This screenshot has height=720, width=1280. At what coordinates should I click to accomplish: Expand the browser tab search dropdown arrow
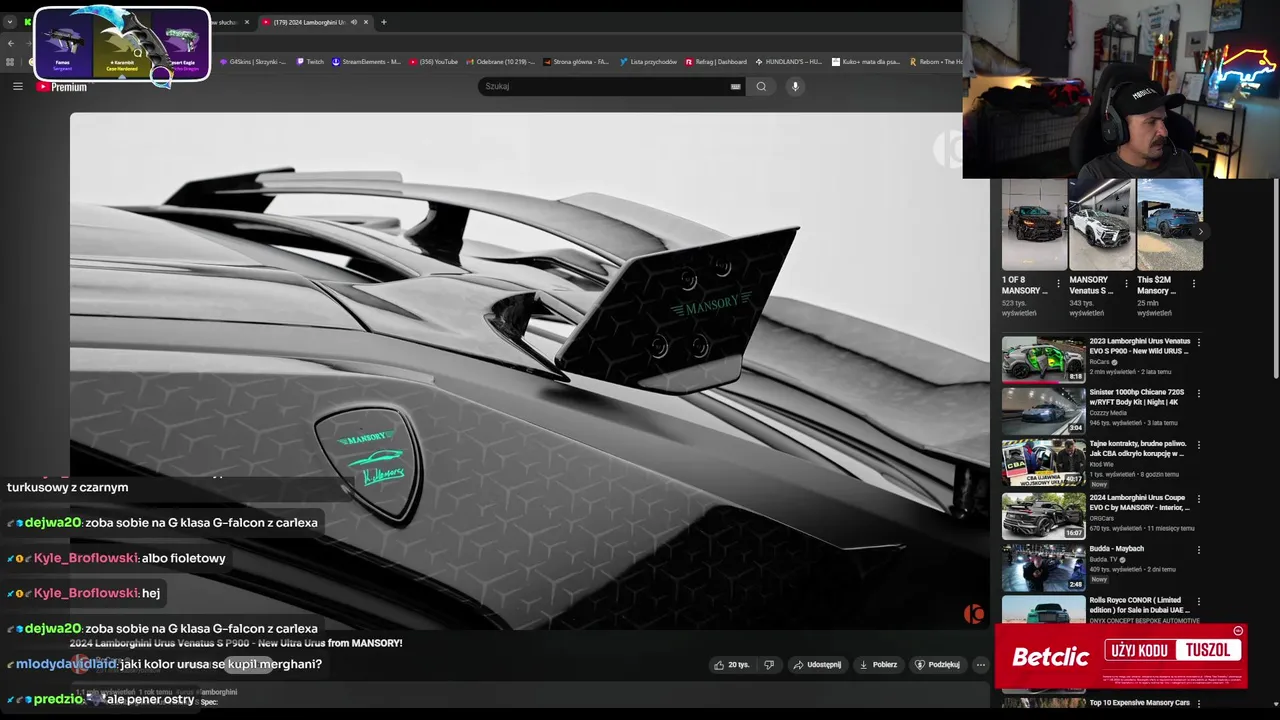tap(10, 22)
